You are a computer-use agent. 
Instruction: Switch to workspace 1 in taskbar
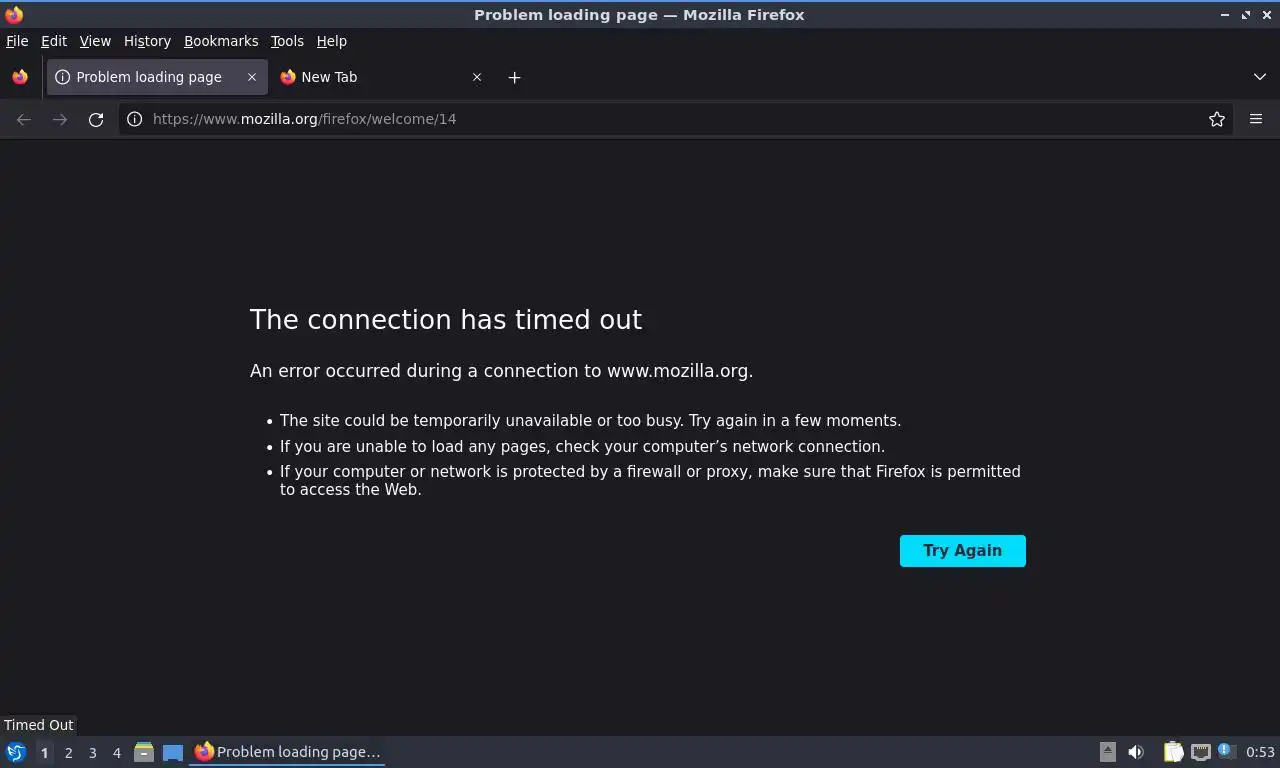tap(44, 752)
